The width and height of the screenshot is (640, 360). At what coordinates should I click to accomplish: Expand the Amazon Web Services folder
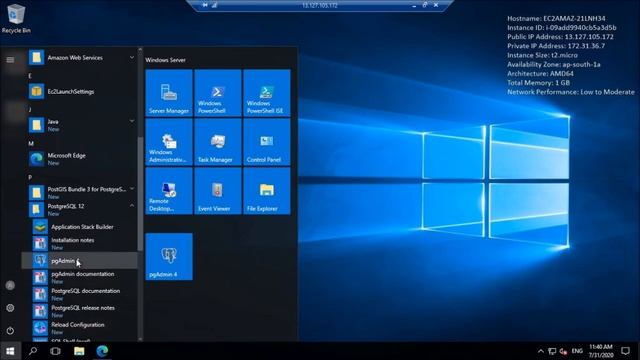(79, 58)
